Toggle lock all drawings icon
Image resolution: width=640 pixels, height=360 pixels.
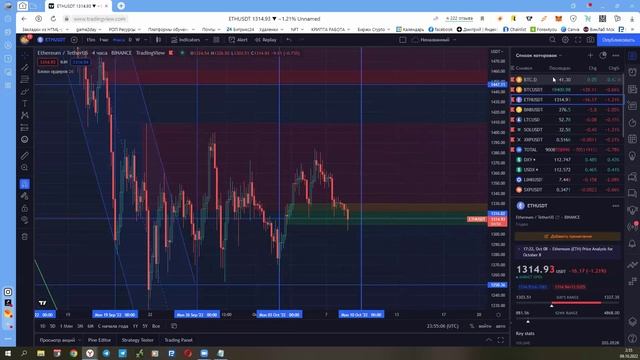pos(25,208)
